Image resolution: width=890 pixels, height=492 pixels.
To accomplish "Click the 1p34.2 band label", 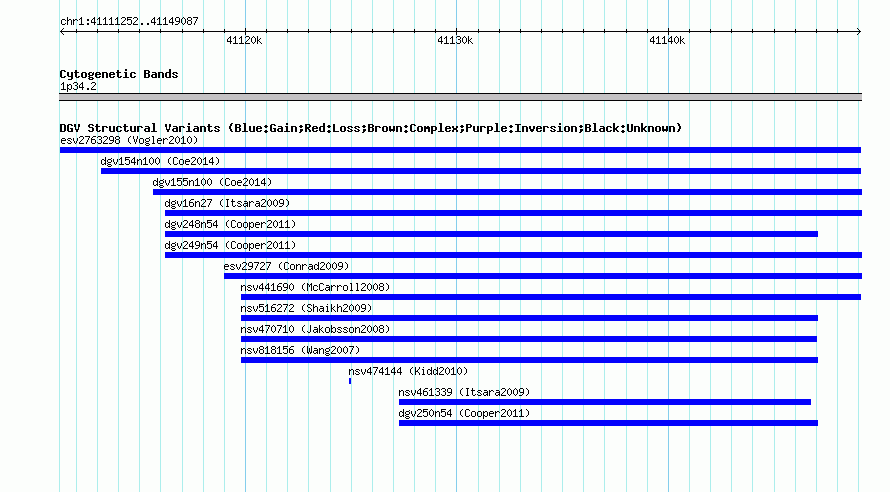I will click(x=78, y=86).
